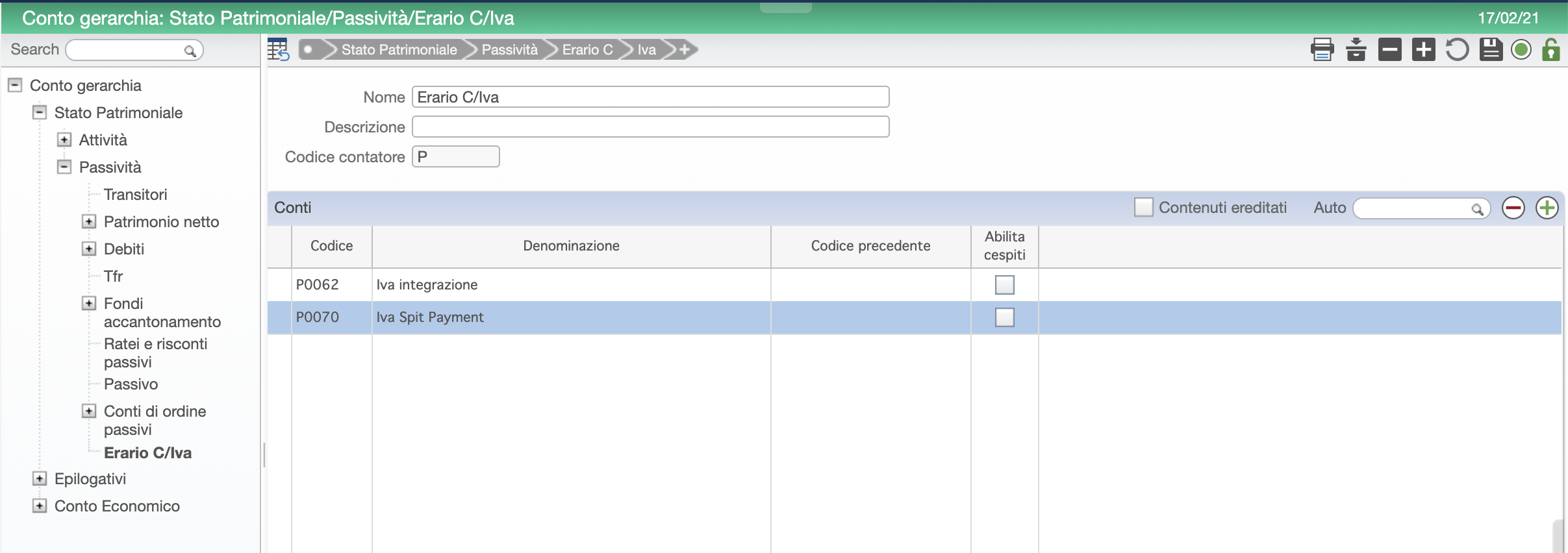Select Ratei e risconti passivi
Image resolution: width=1568 pixels, height=553 pixels.
tap(155, 352)
